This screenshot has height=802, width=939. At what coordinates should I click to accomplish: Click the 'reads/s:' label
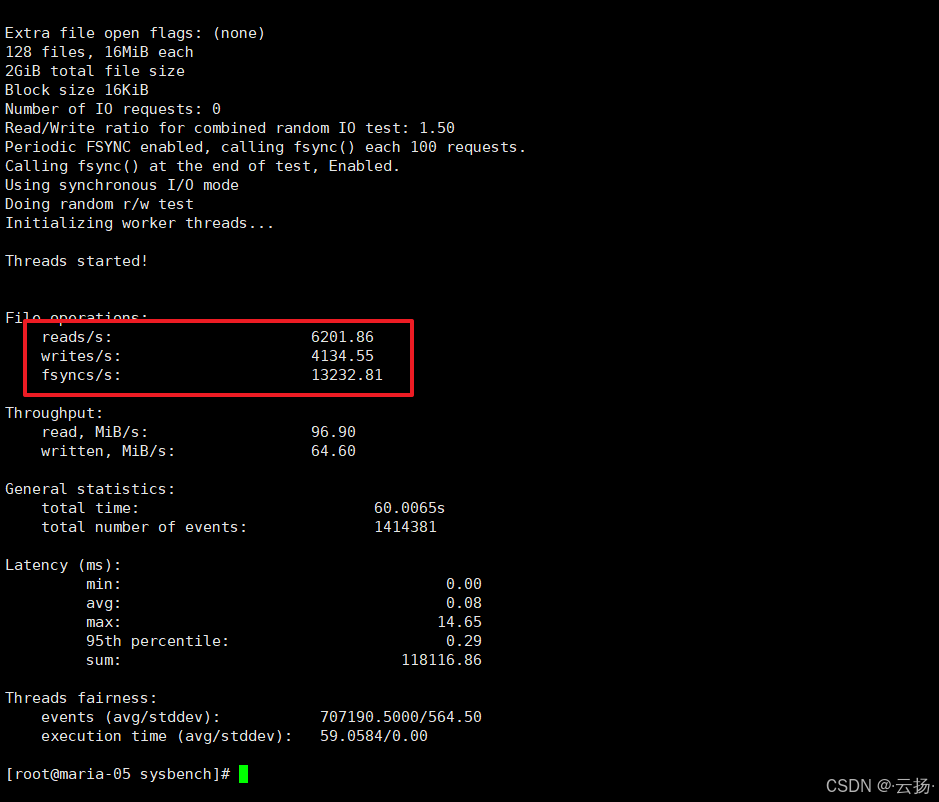pyautogui.click(x=77, y=337)
